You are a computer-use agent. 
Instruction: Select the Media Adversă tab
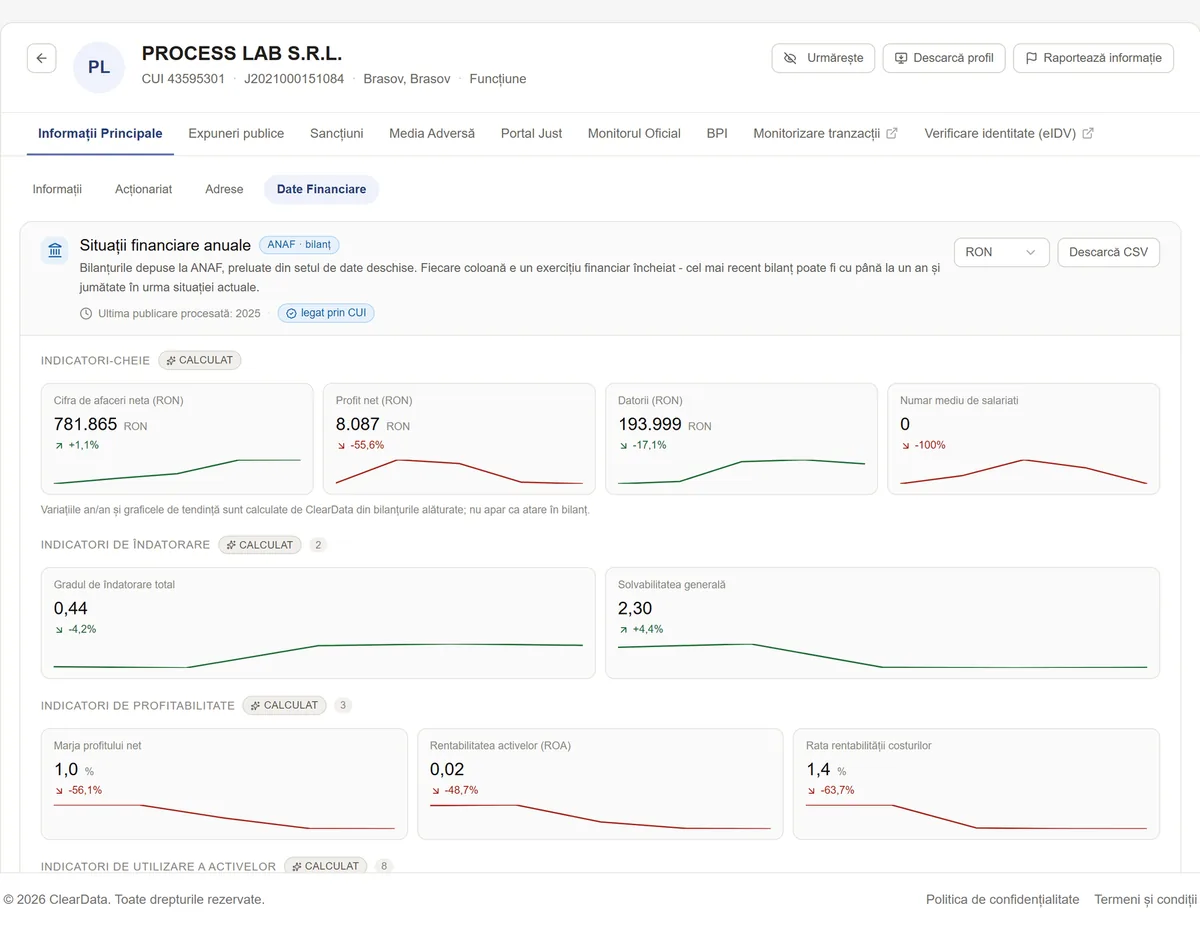pos(432,133)
